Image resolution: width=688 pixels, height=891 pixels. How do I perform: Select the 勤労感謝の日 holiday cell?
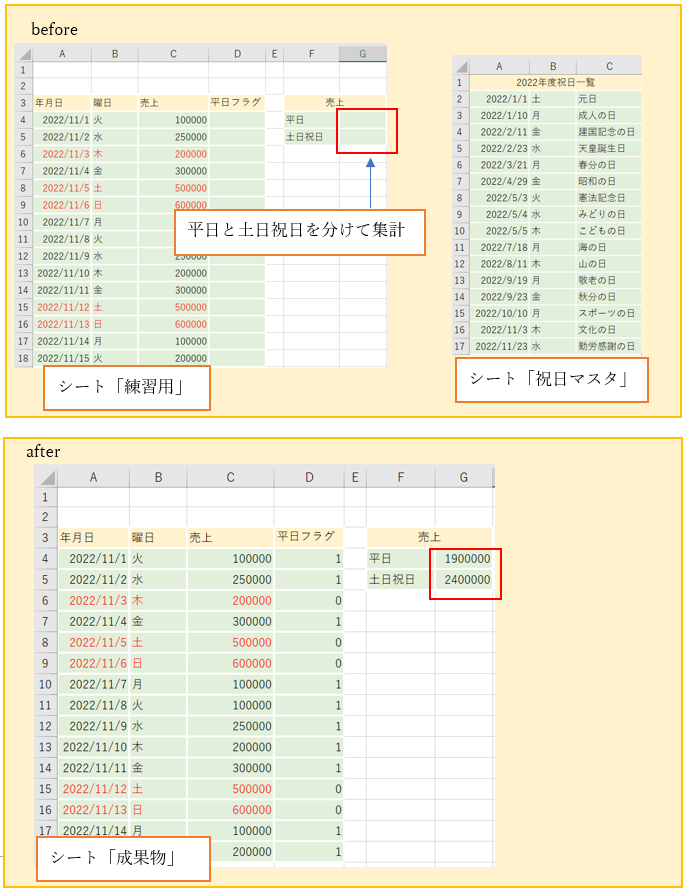point(607,346)
